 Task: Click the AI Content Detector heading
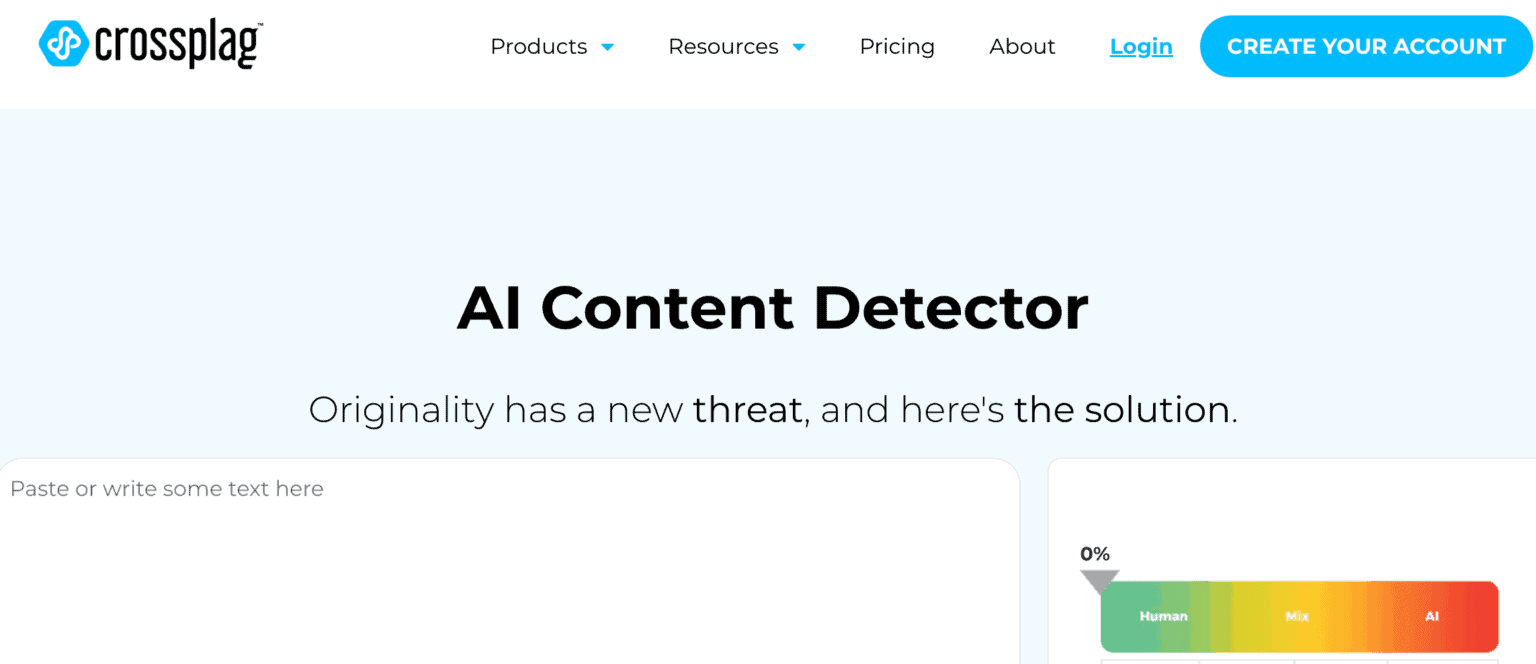pyautogui.click(x=772, y=308)
